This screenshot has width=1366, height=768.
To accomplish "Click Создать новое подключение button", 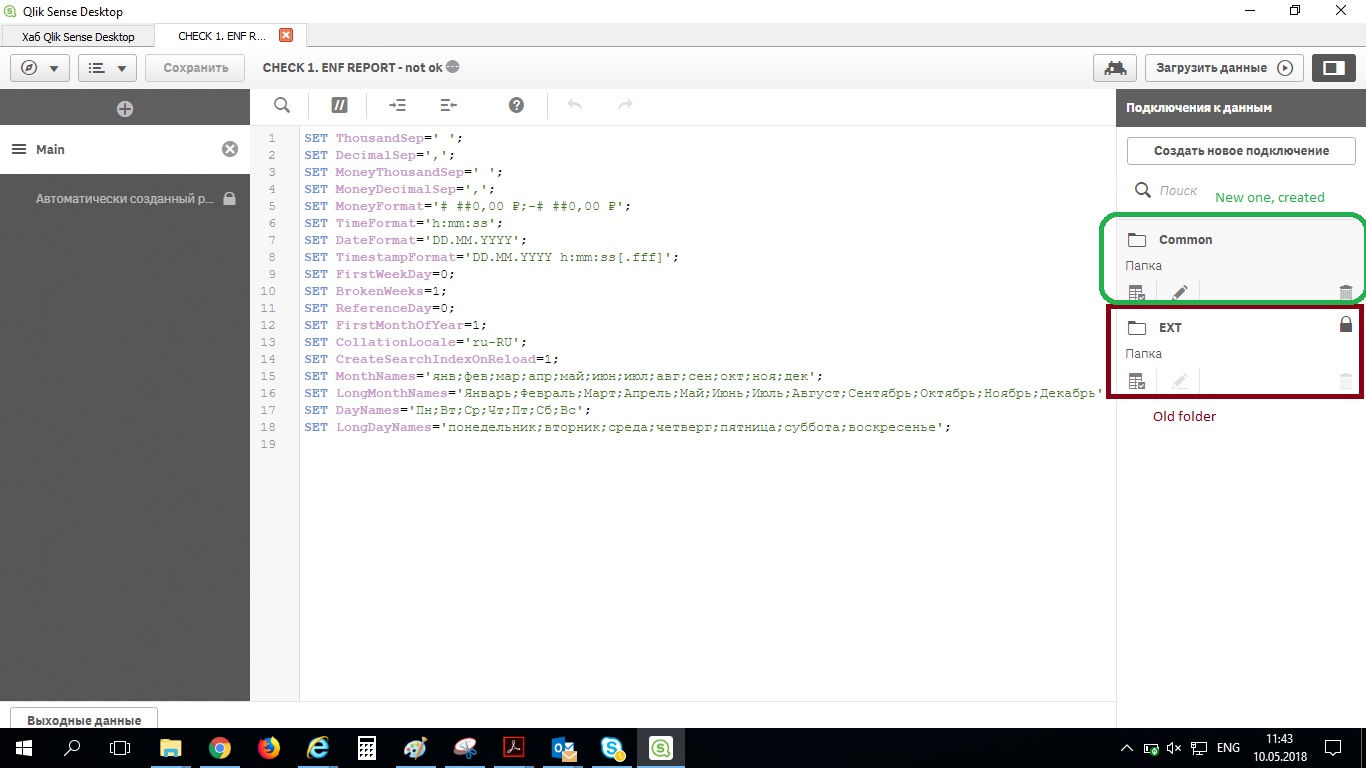I will (x=1241, y=151).
